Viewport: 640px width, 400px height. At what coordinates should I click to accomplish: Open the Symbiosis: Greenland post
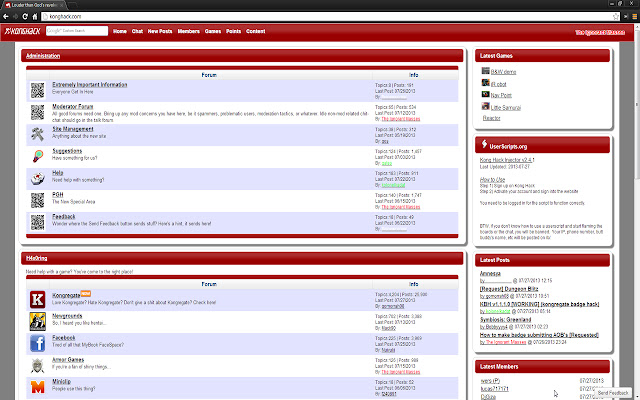505,320
